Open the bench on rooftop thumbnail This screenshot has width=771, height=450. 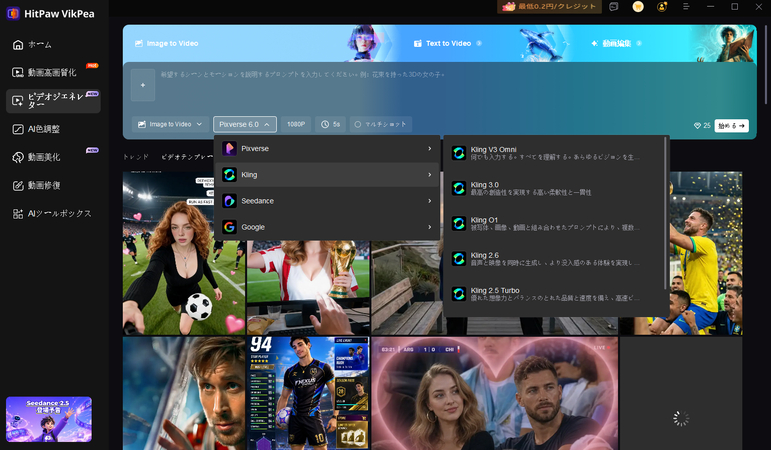[407, 288]
